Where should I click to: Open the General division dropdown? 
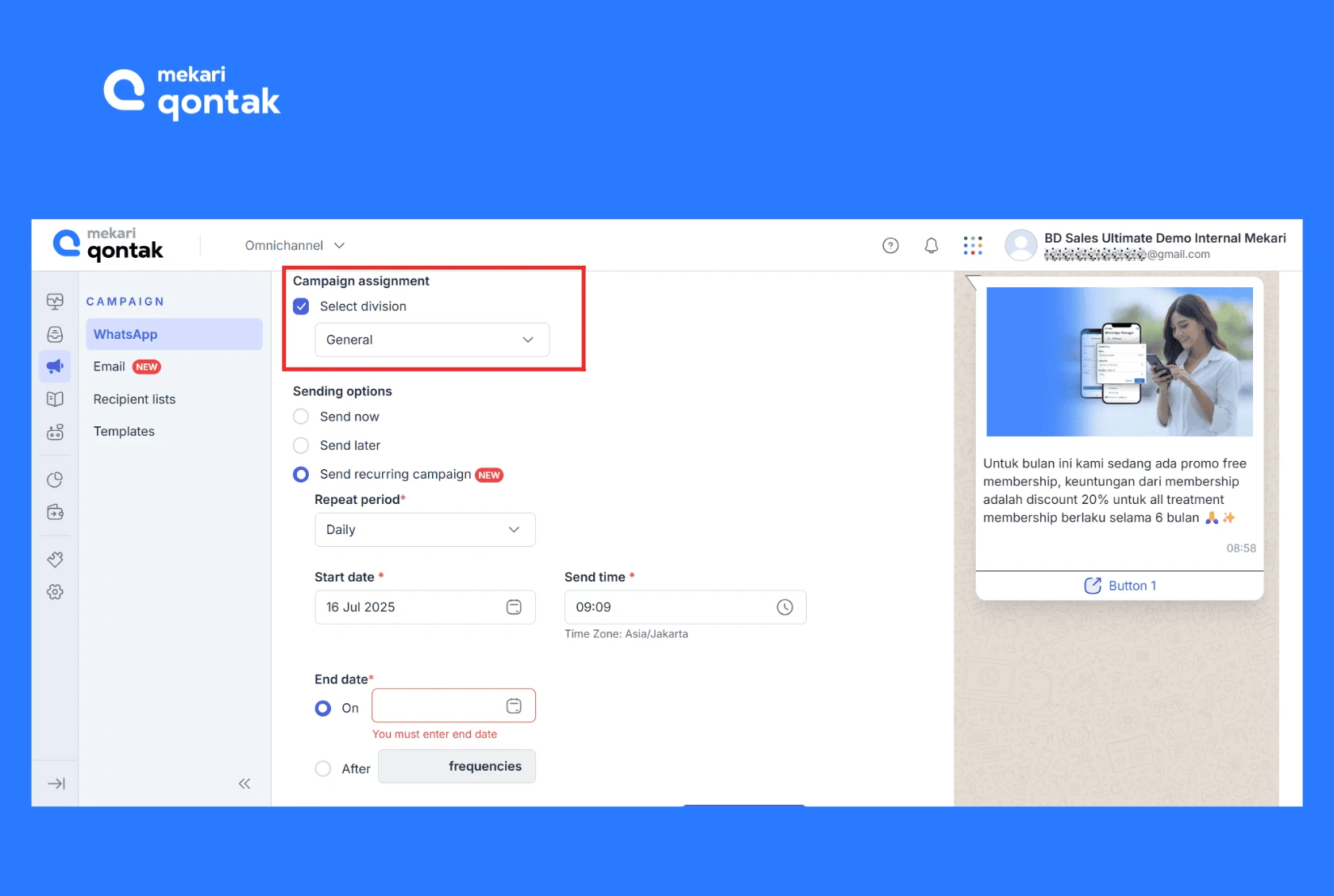[432, 340]
